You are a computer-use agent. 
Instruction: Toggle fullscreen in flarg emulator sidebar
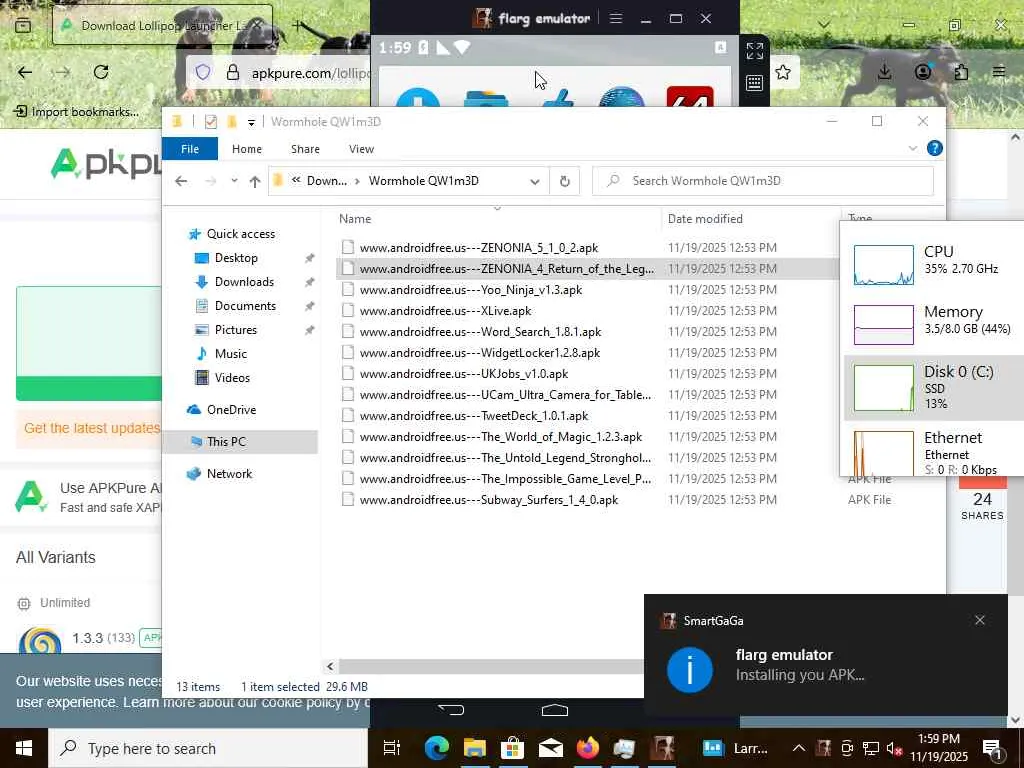point(754,51)
